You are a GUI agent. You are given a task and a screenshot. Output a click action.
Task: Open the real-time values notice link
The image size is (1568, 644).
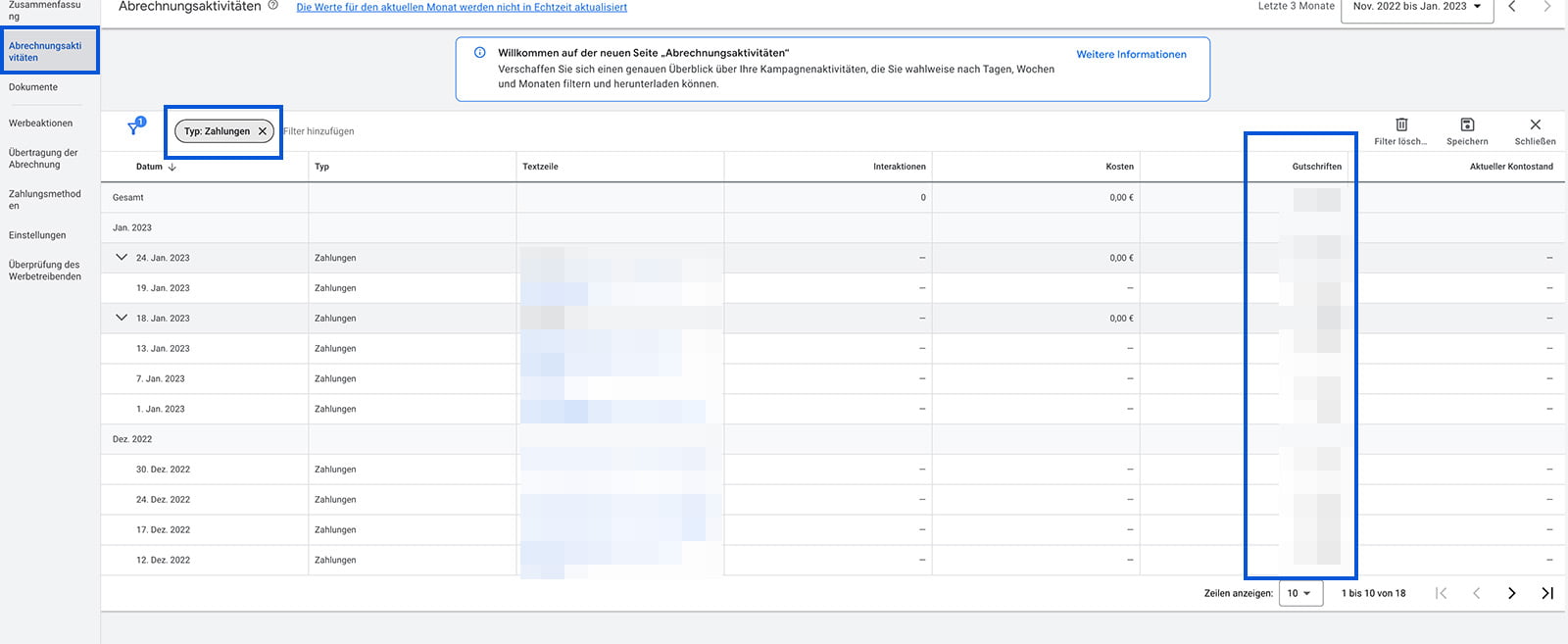pos(461,7)
